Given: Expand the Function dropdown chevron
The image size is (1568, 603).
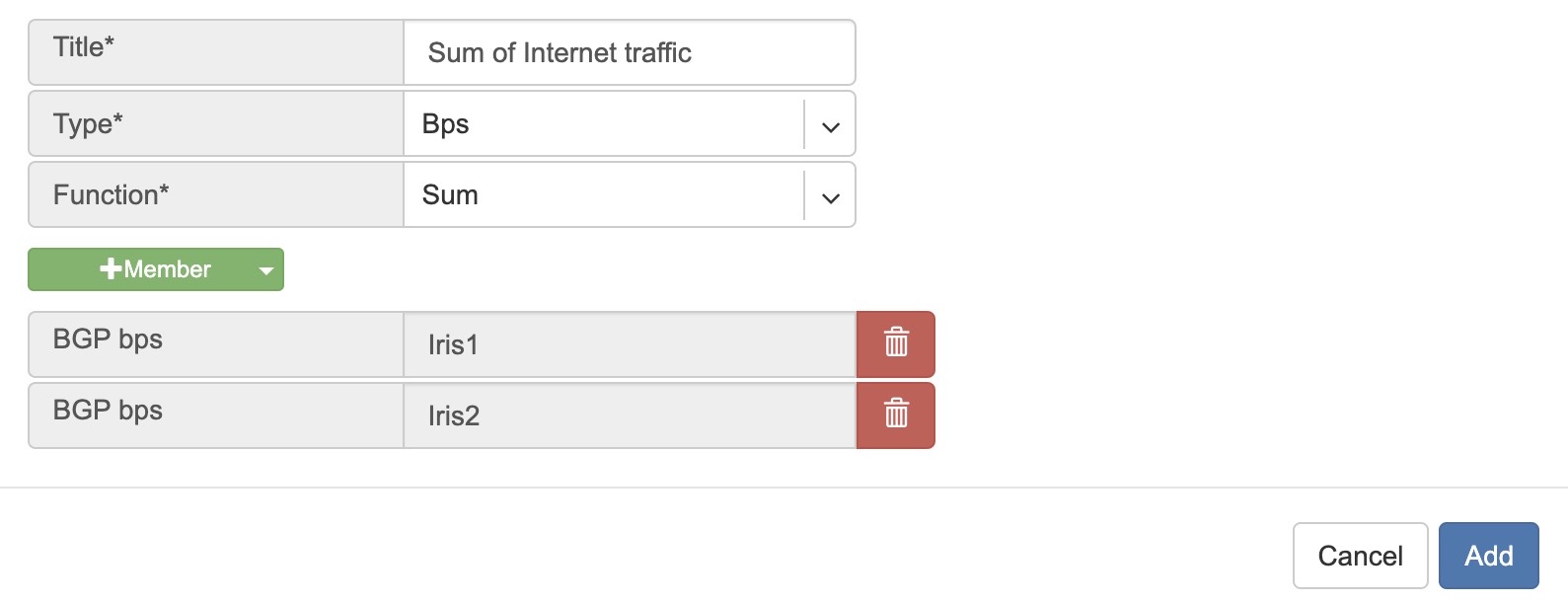Looking at the screenshot, I should 831,196.
